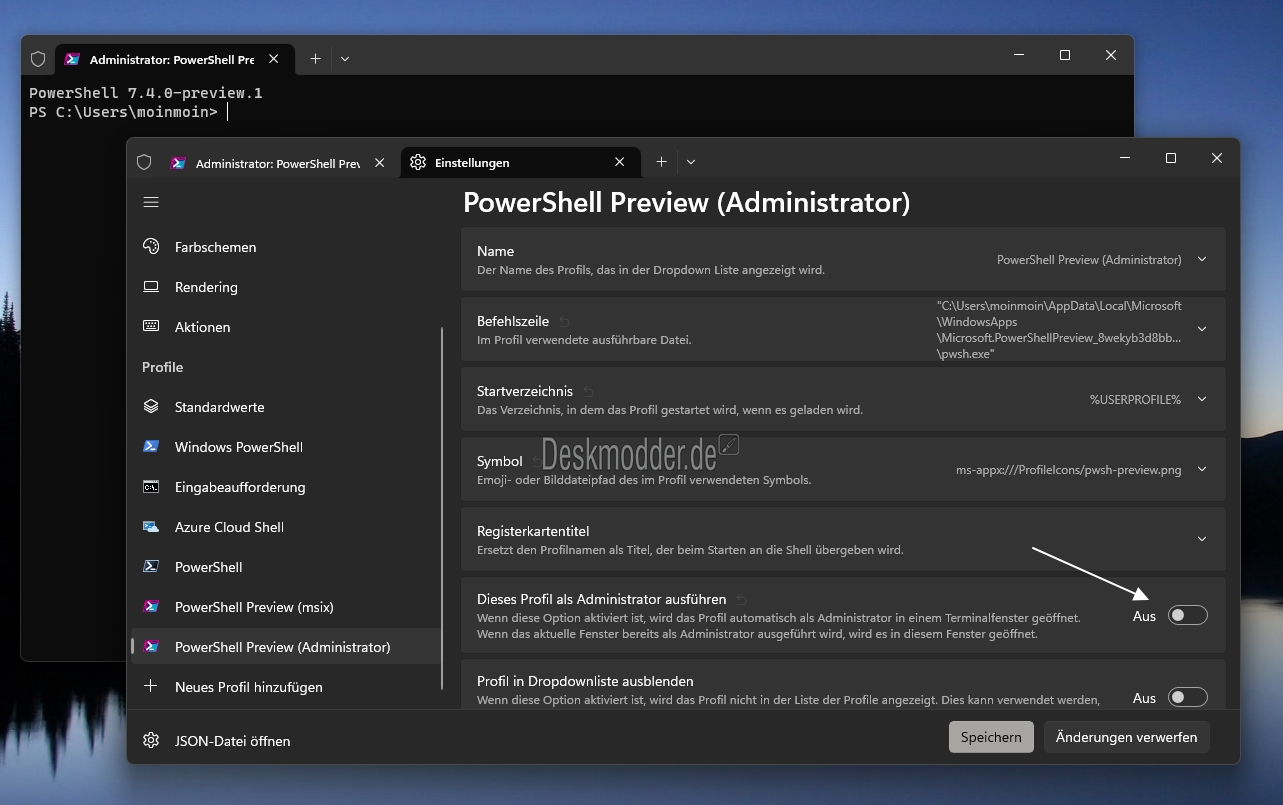Click the %USERPROFILE% value text
This screenshot has height=805, width=1283.
(x=1135, y=399)
